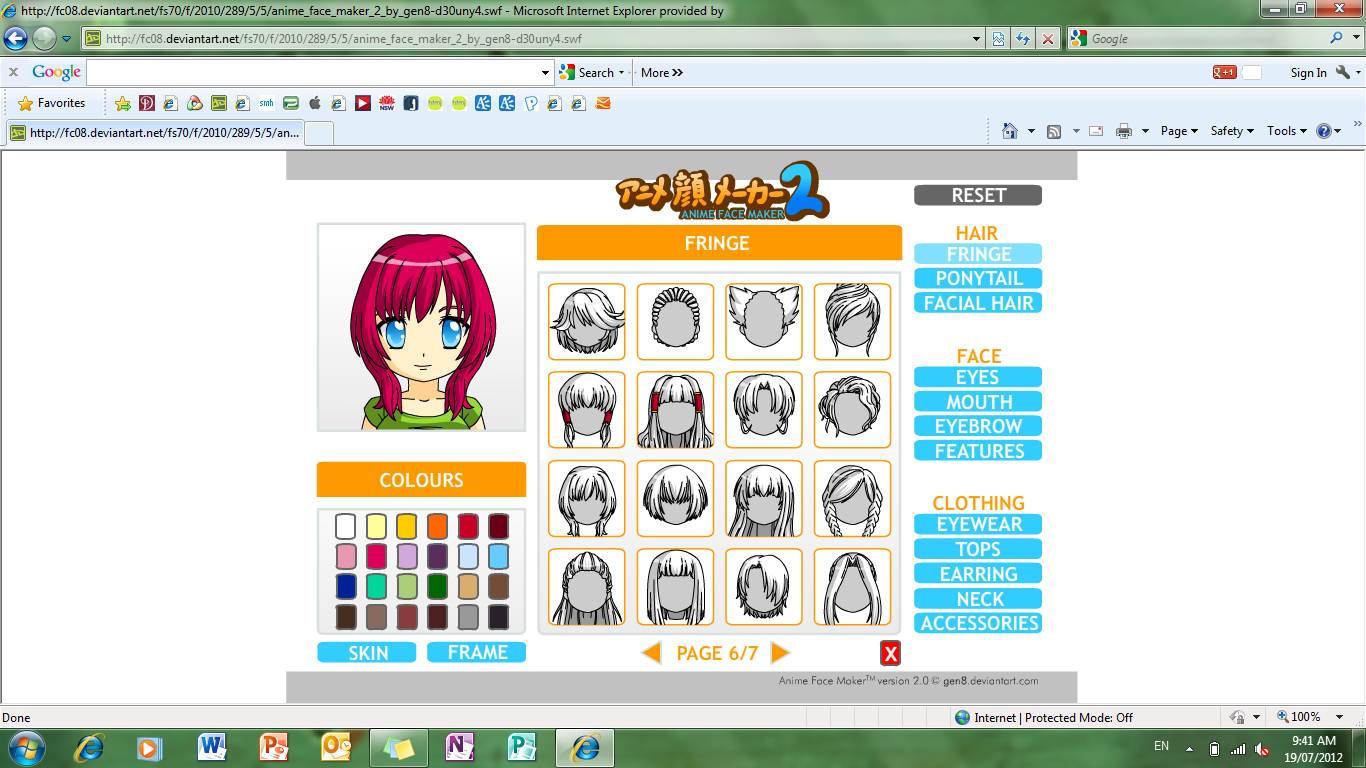
Task: Pick the sky blue colour swatch
Action: (x=498, y=556)
